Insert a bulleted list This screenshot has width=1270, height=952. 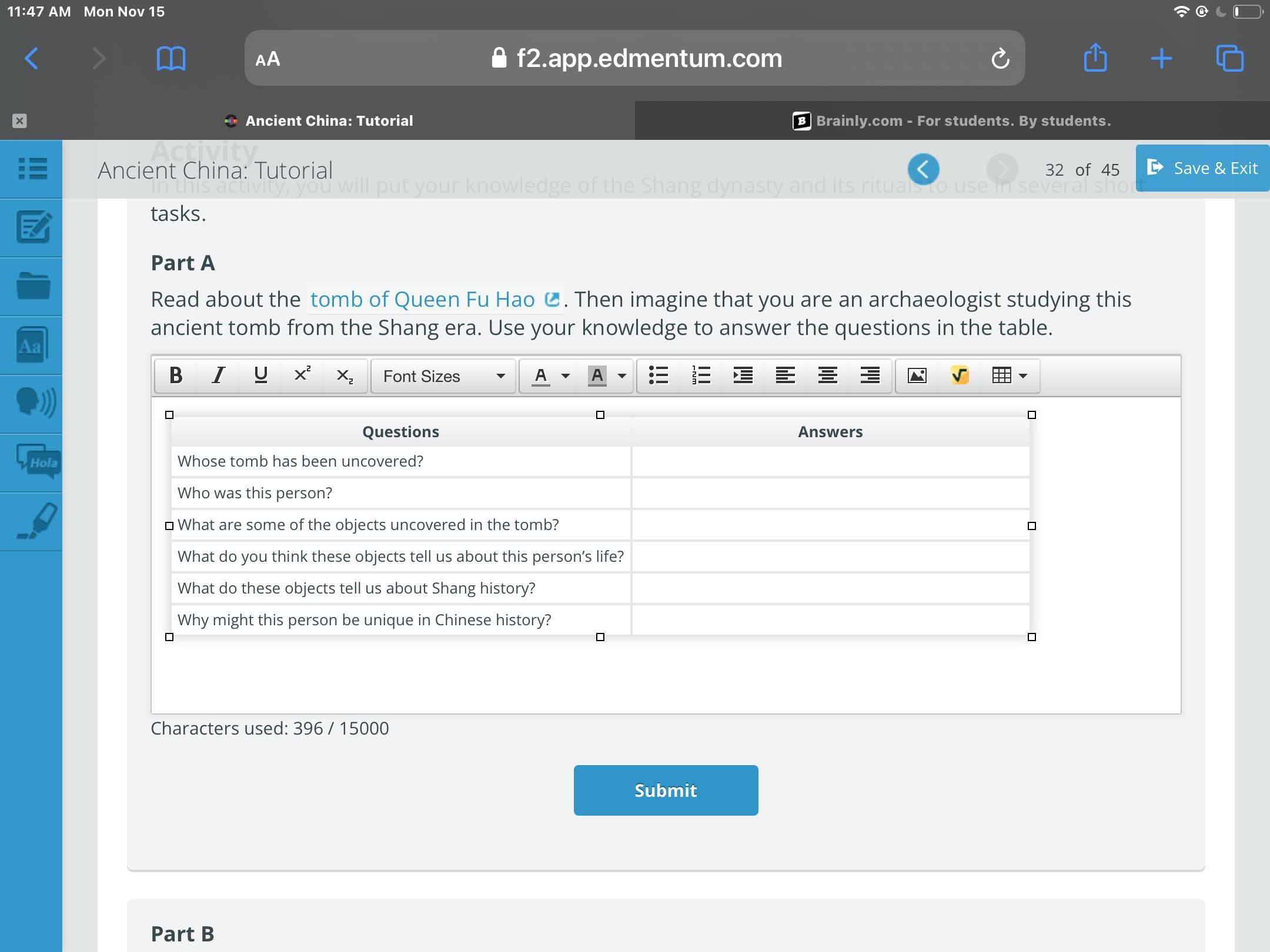point(659,376)
